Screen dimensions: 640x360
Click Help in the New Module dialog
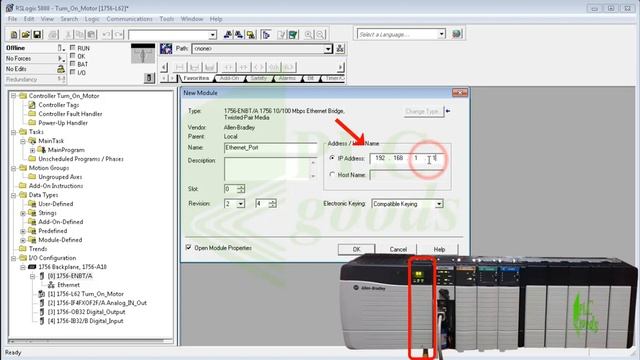(x=439, y=249)
